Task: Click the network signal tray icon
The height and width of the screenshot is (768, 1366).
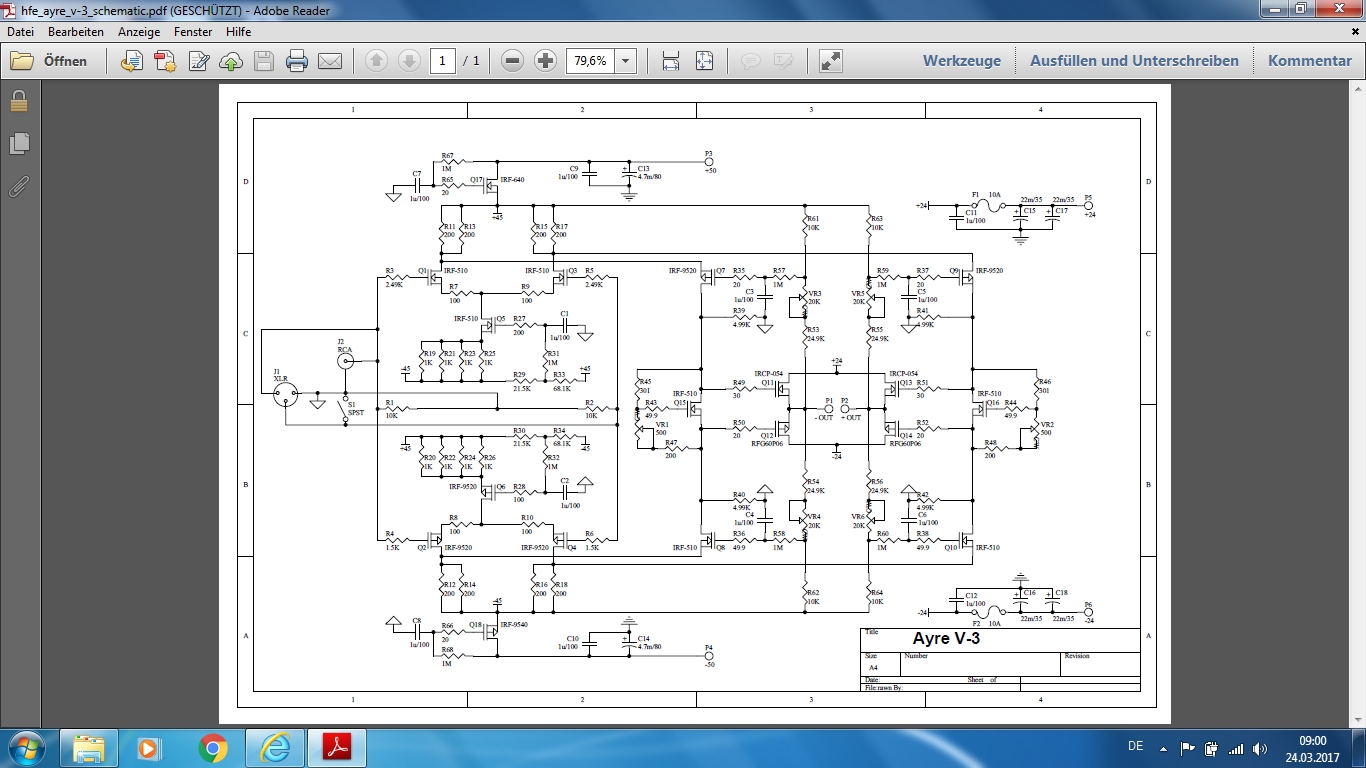Action: click(x=1236, y=748)
